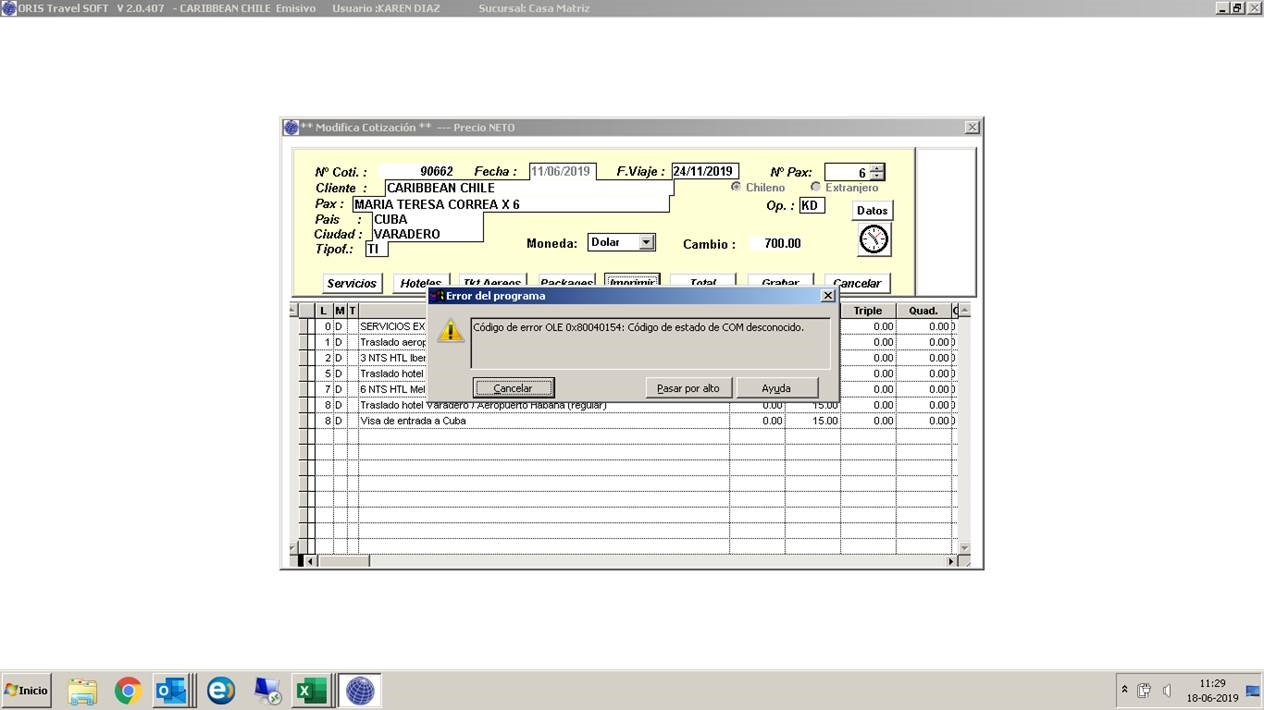Viewport: 1264px width, 710px height.
Task: Open File Explorer folder icon in taskbar
Action: coord(82,690)
